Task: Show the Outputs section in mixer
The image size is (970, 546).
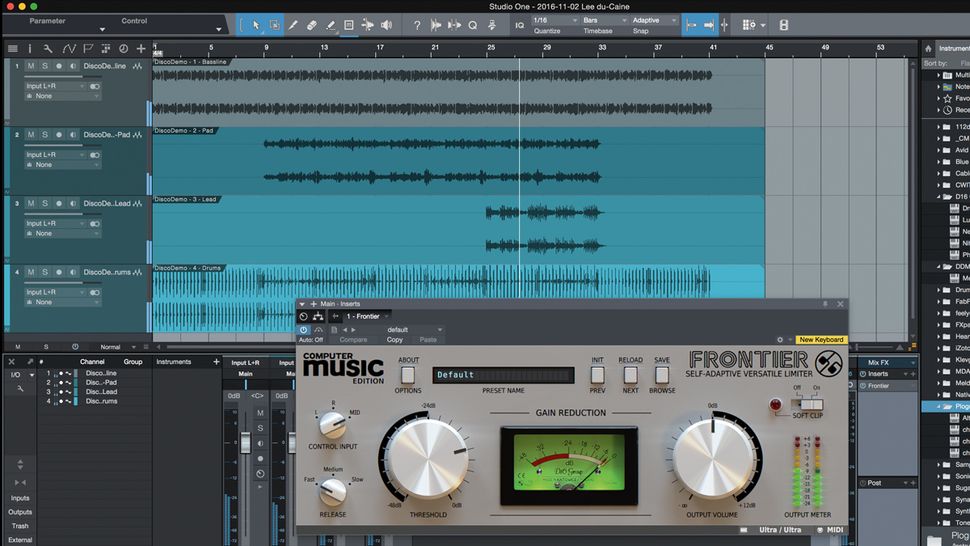Action: tap(20, 512)
